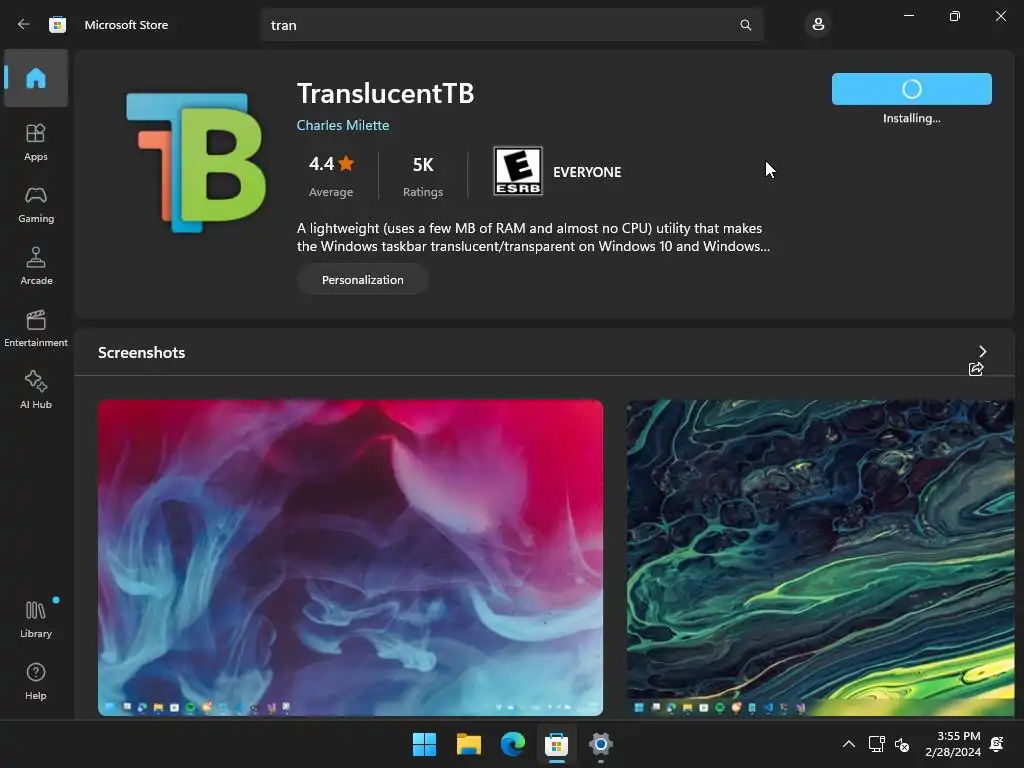Click the network display tray icon
The image size is (1024, 768).
point(876,744)
